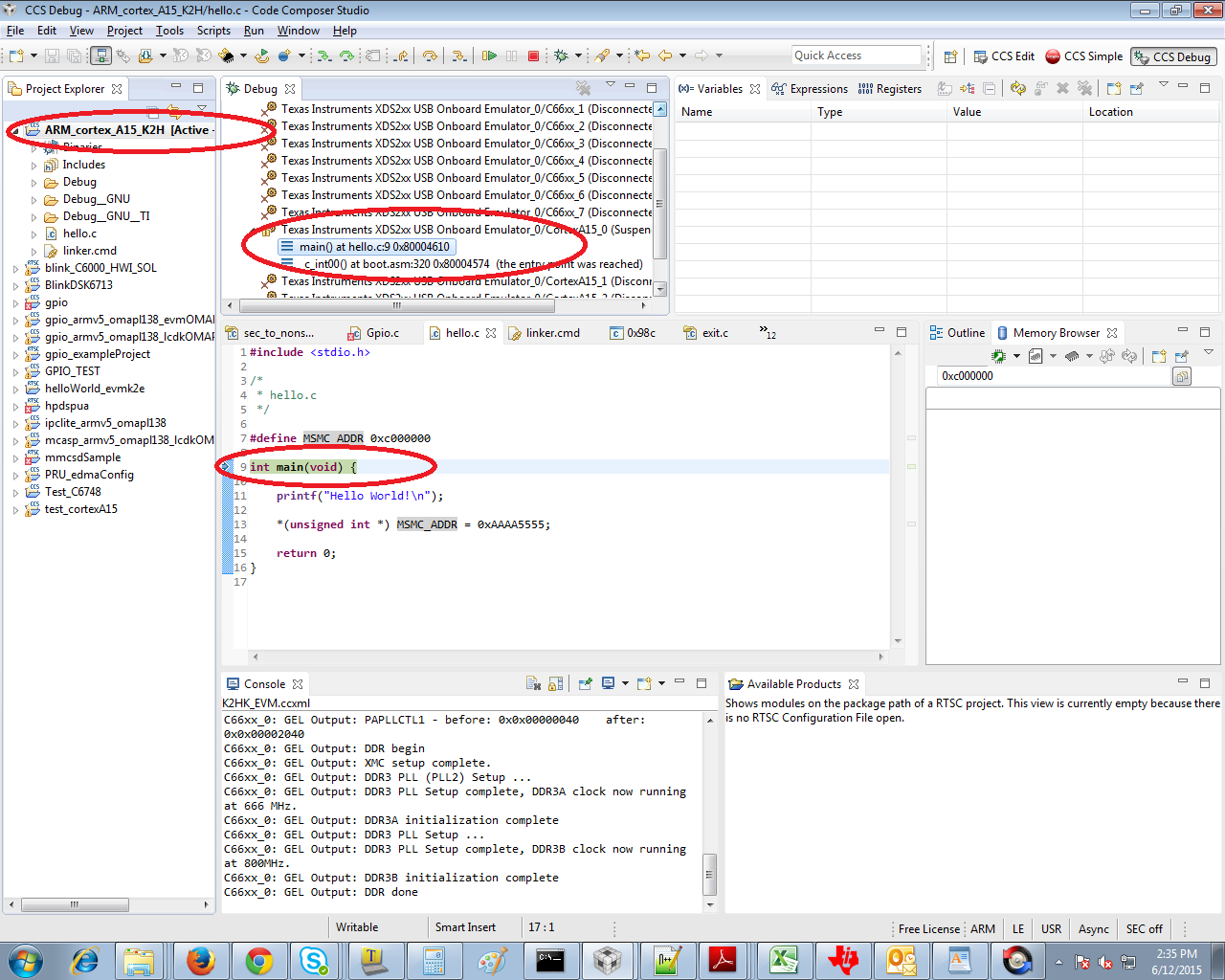Close the Memory Browser tab

click(1112, 333)
